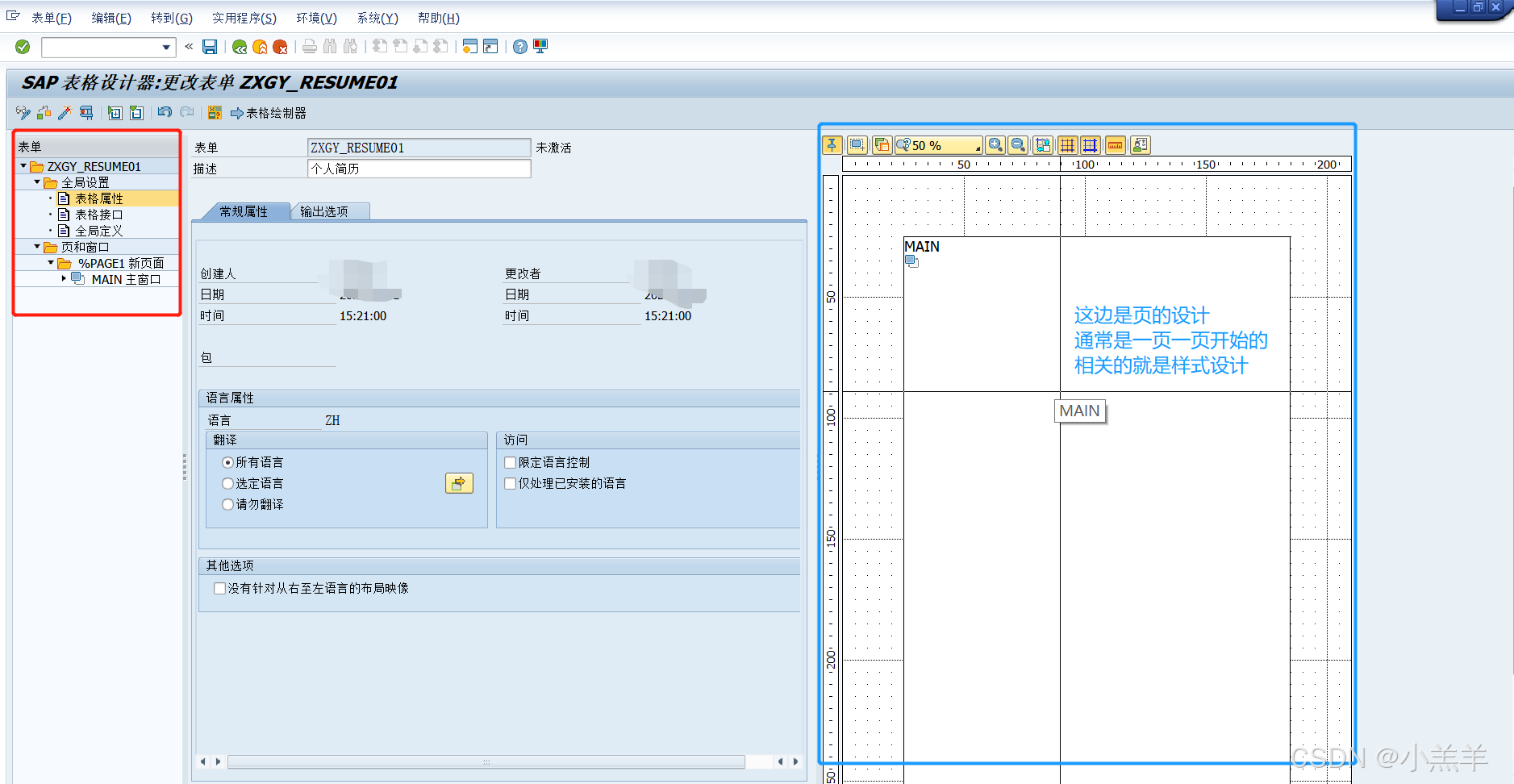Click the Generate Shortcut icon
Viewport: 1514px width, 784px height.
tap(490, 47)
